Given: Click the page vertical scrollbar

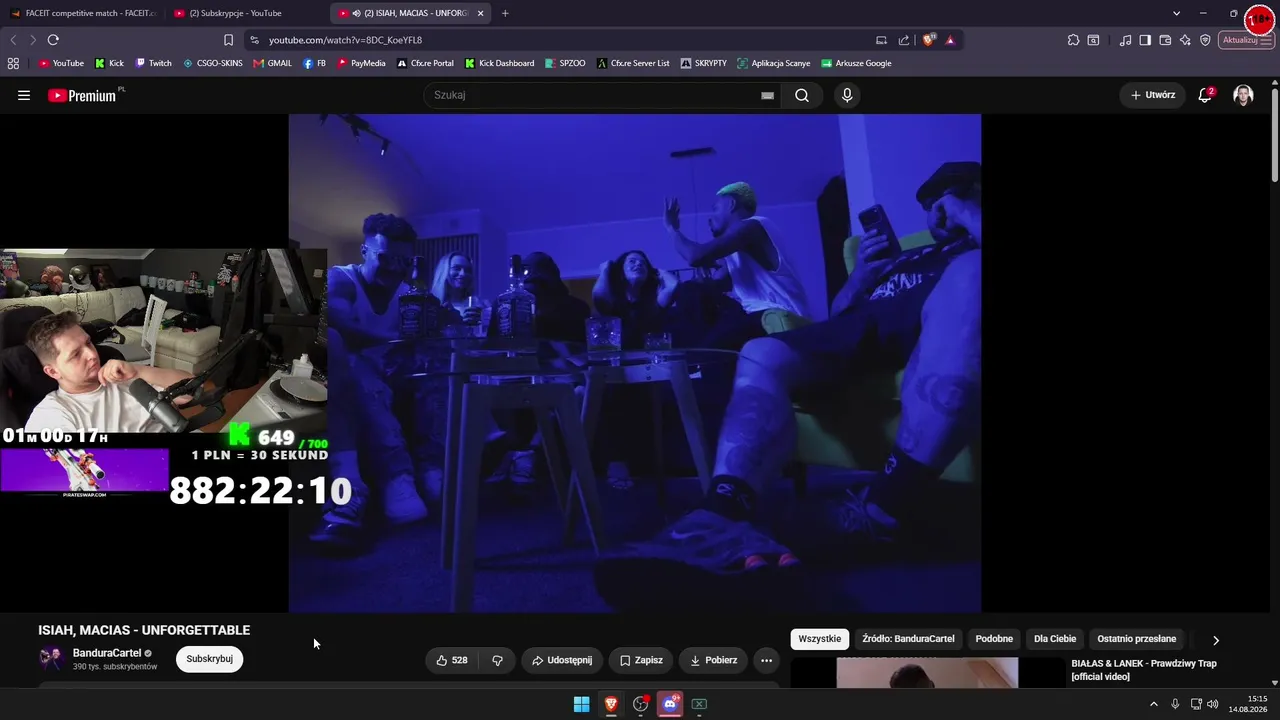Looking at the screenshot, I should [x=1275, y=135].
